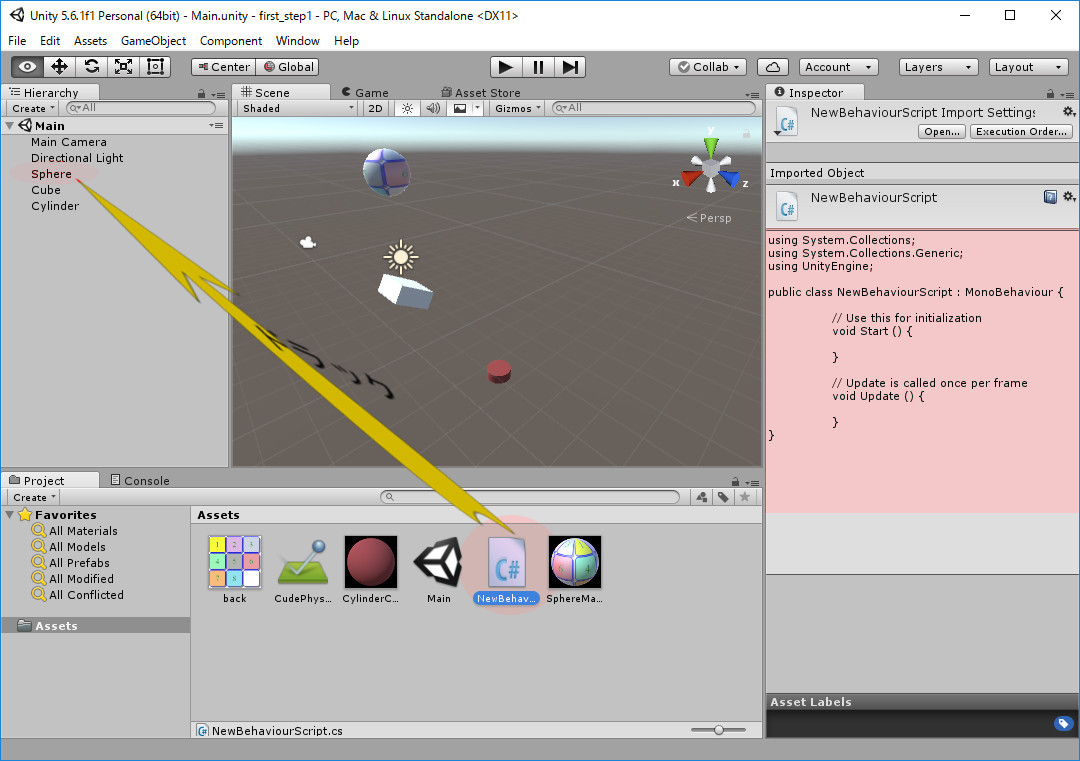Select the Scale tool in toolbar
Viewport: 1080px width, 761px height.
point(123,67)
